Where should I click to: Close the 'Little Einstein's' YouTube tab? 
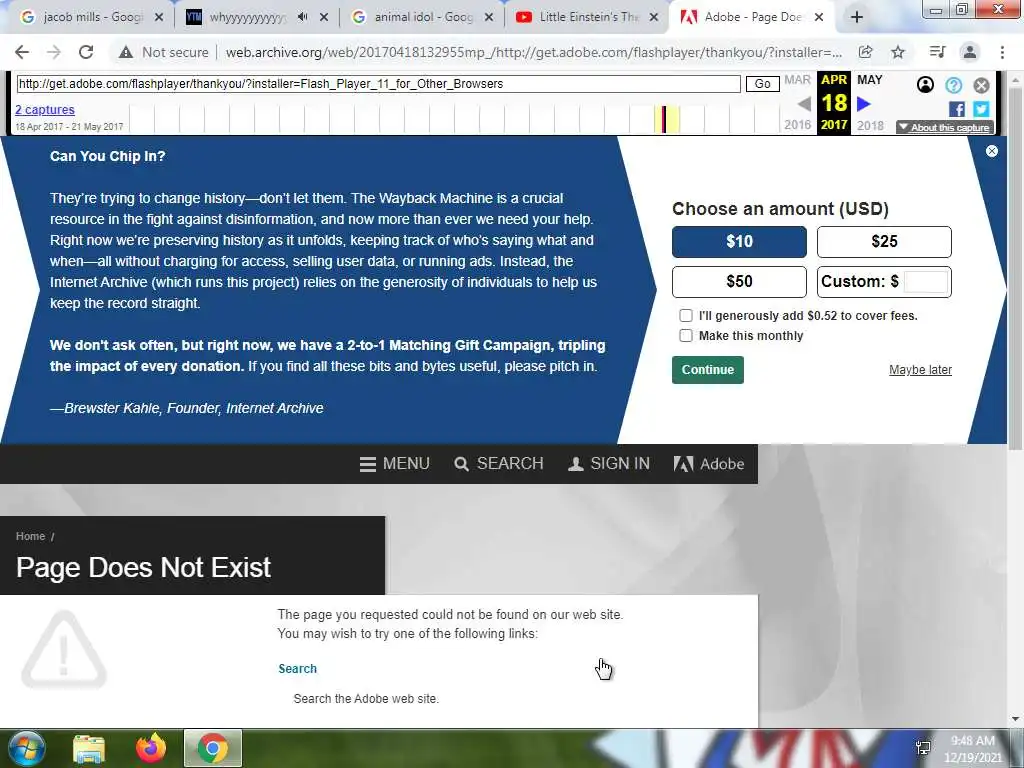click(654, 18)
